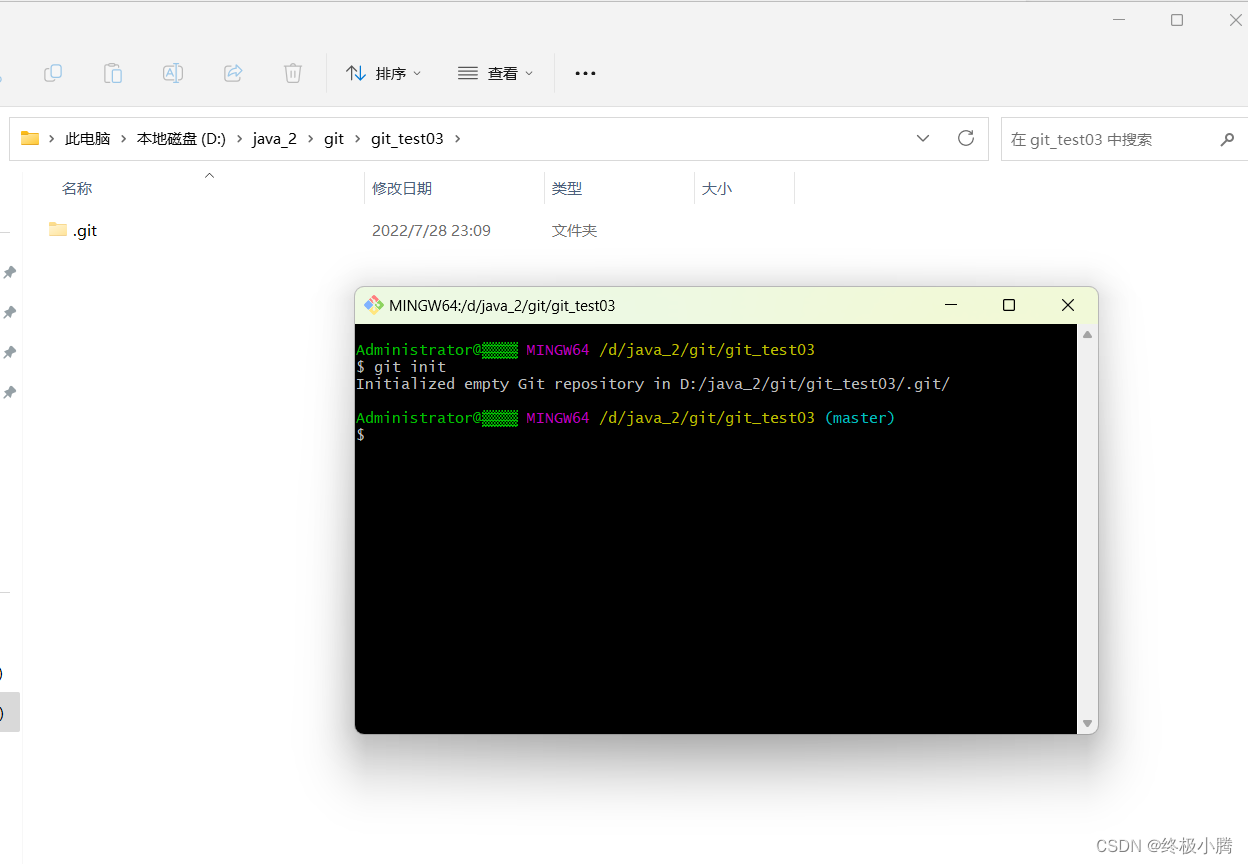Click the 2022/7/28 23:09 date cell
Screen dimensions: 1248x864
(431, 230)
